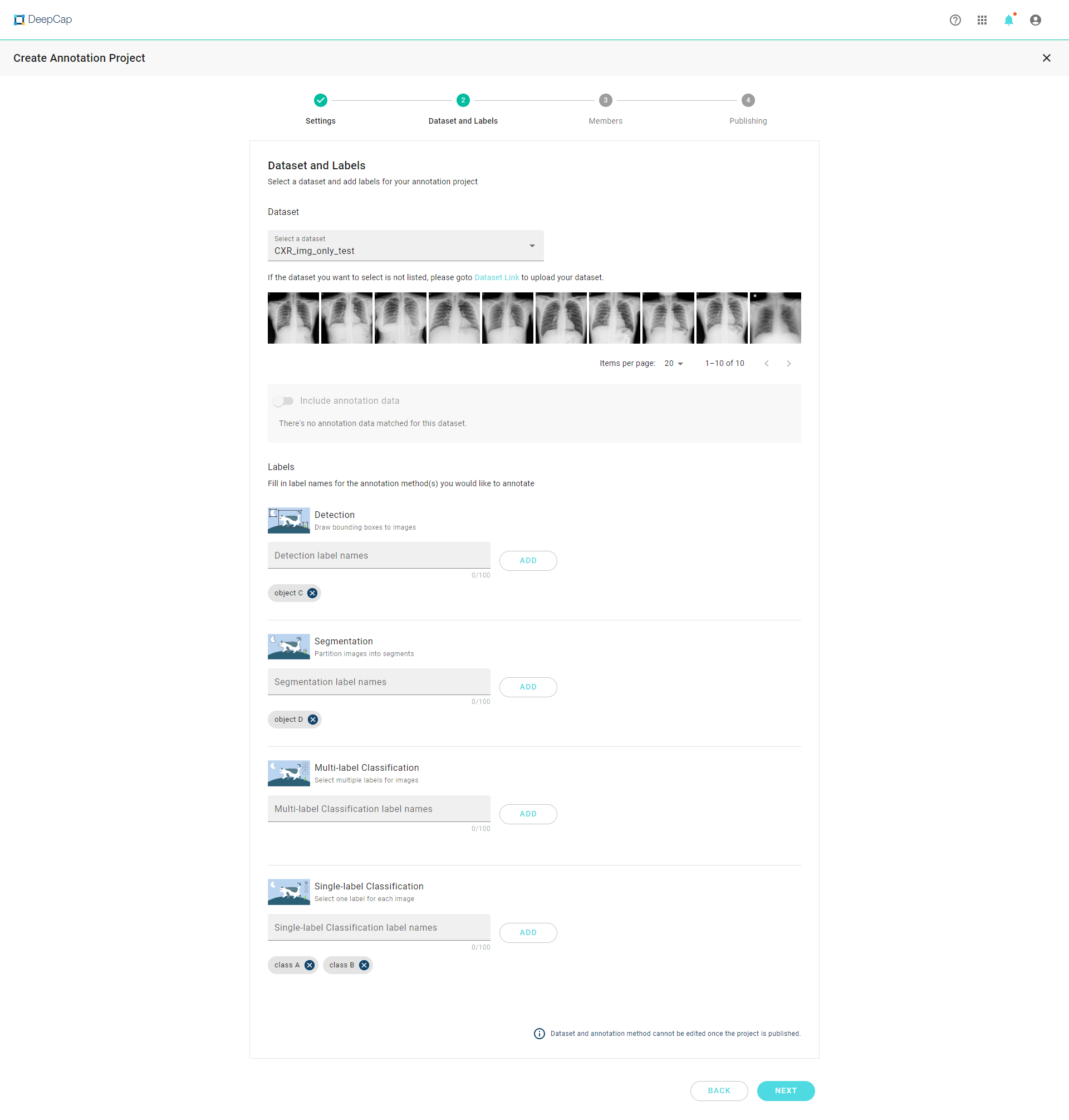Click the Multi-label Classification label names field

coord(379,809)
